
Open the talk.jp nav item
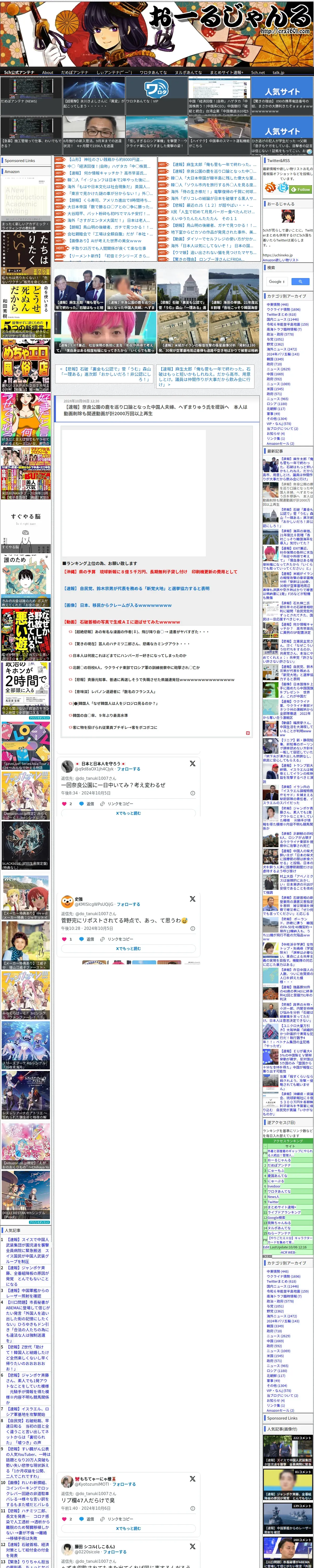278,72
